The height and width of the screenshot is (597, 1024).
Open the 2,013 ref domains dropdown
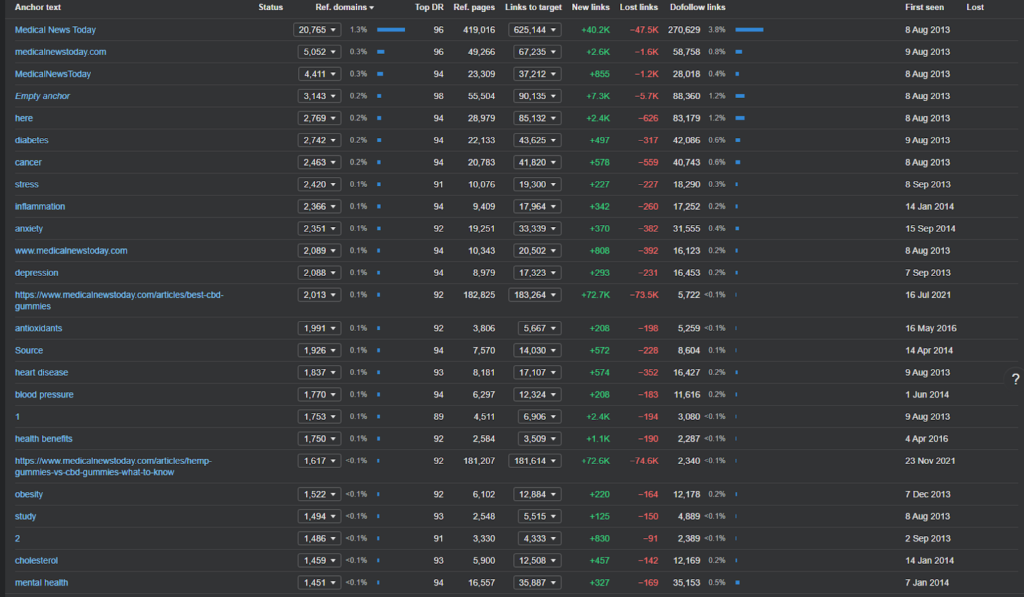tap(319, 295)
